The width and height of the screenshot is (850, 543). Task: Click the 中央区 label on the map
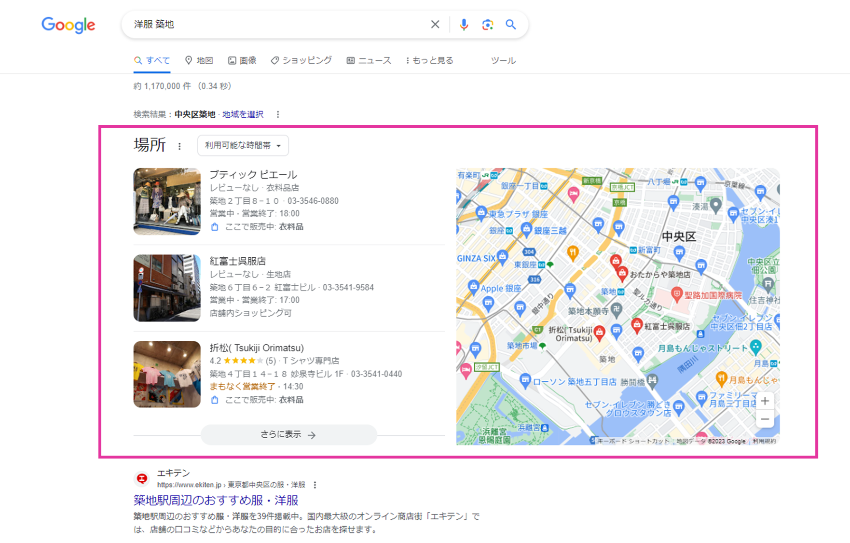pos(679,236)
